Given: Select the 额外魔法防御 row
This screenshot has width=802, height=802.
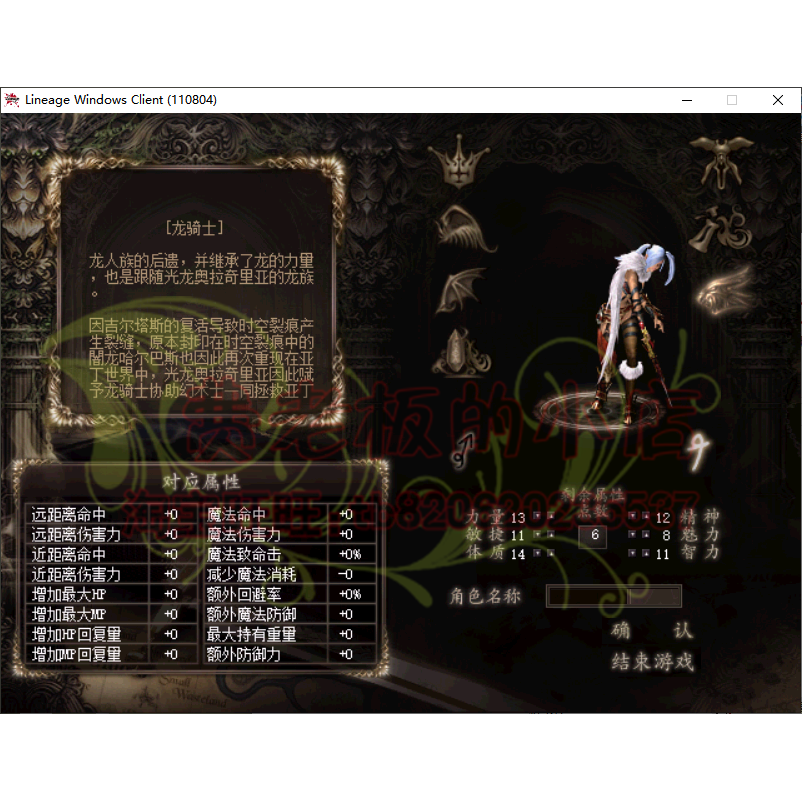Looking at the screenshot, I should tap(290, 614).
